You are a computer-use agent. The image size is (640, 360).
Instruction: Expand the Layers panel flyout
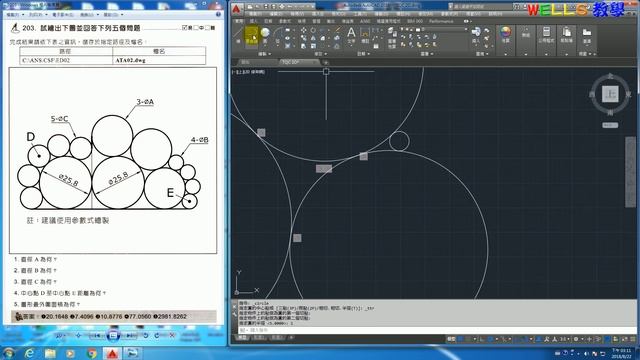(427, 54)
